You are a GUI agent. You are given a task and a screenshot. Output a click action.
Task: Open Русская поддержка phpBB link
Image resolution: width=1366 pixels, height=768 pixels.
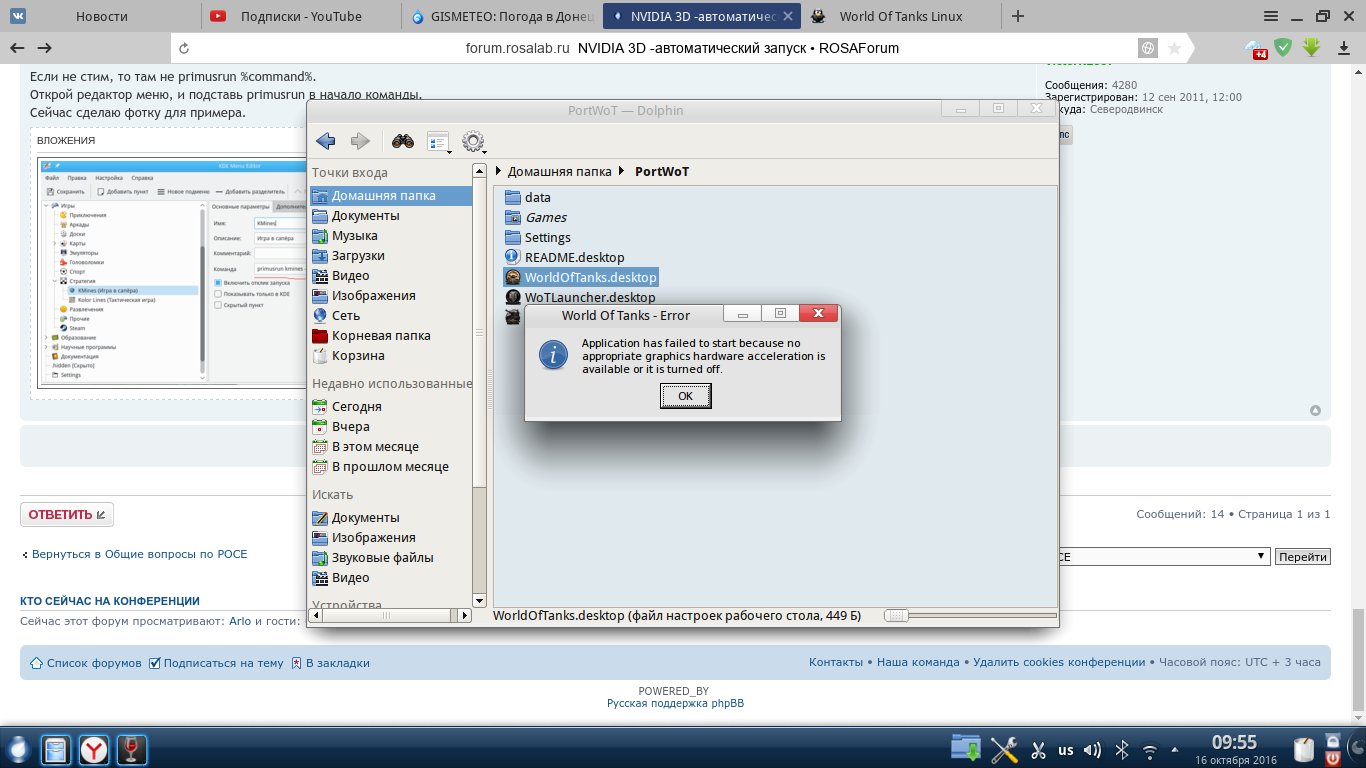675,703
